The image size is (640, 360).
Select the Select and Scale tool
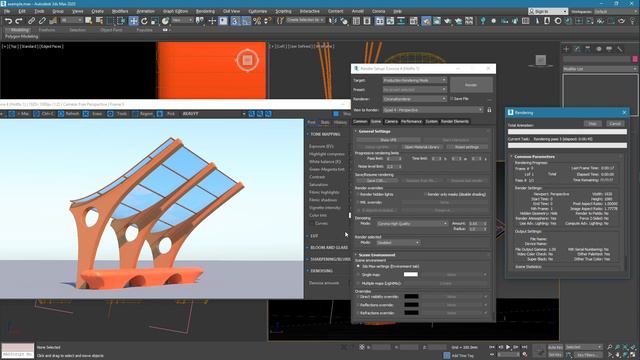coord(154,21)
